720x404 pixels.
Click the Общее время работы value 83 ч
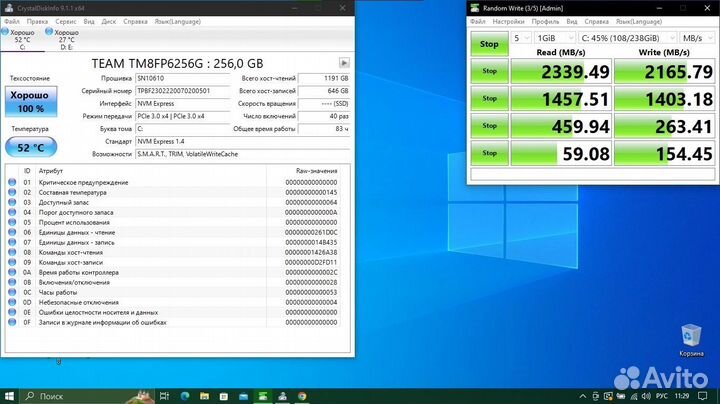click(x=324, y=129)
